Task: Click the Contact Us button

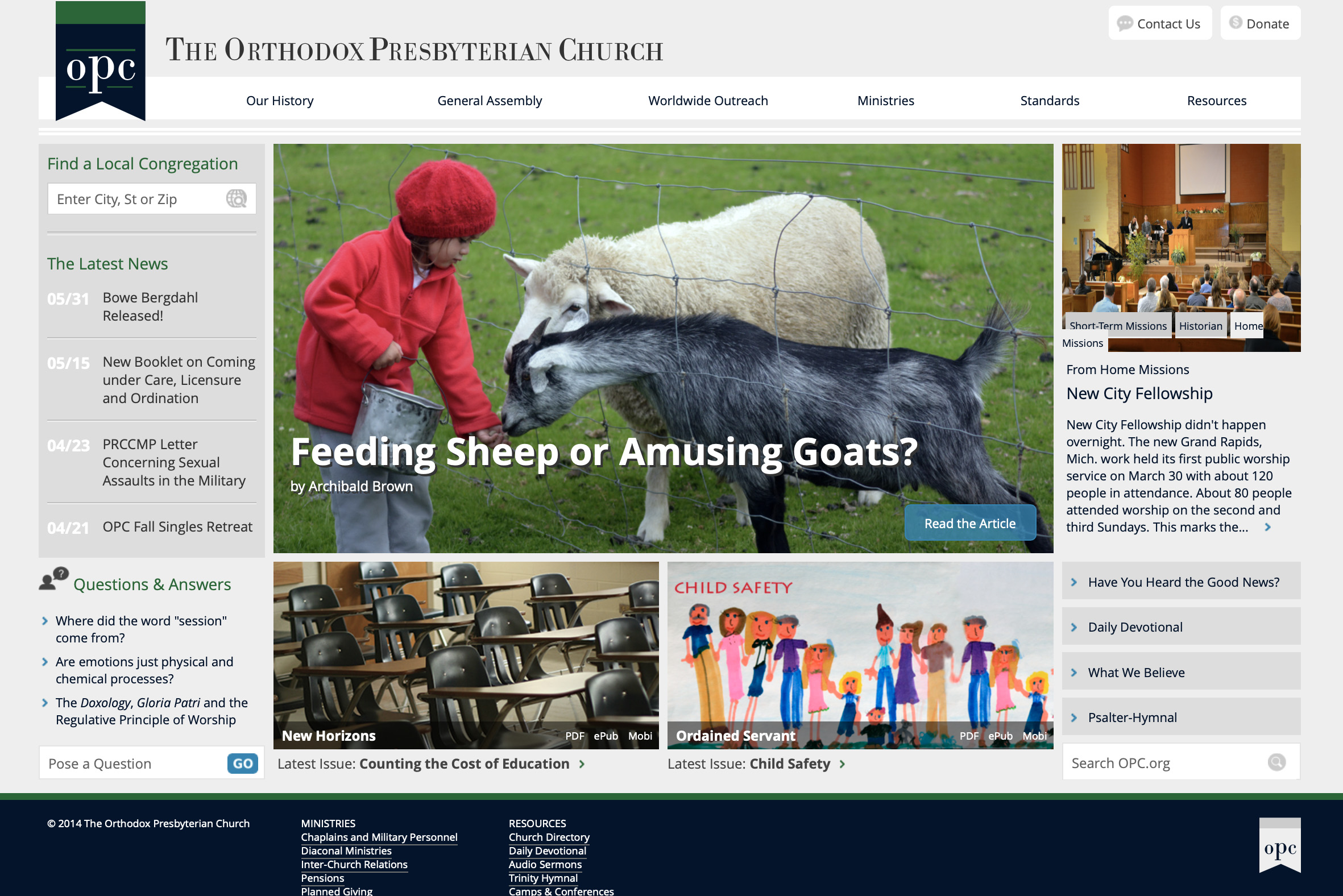Action: 1159,23
